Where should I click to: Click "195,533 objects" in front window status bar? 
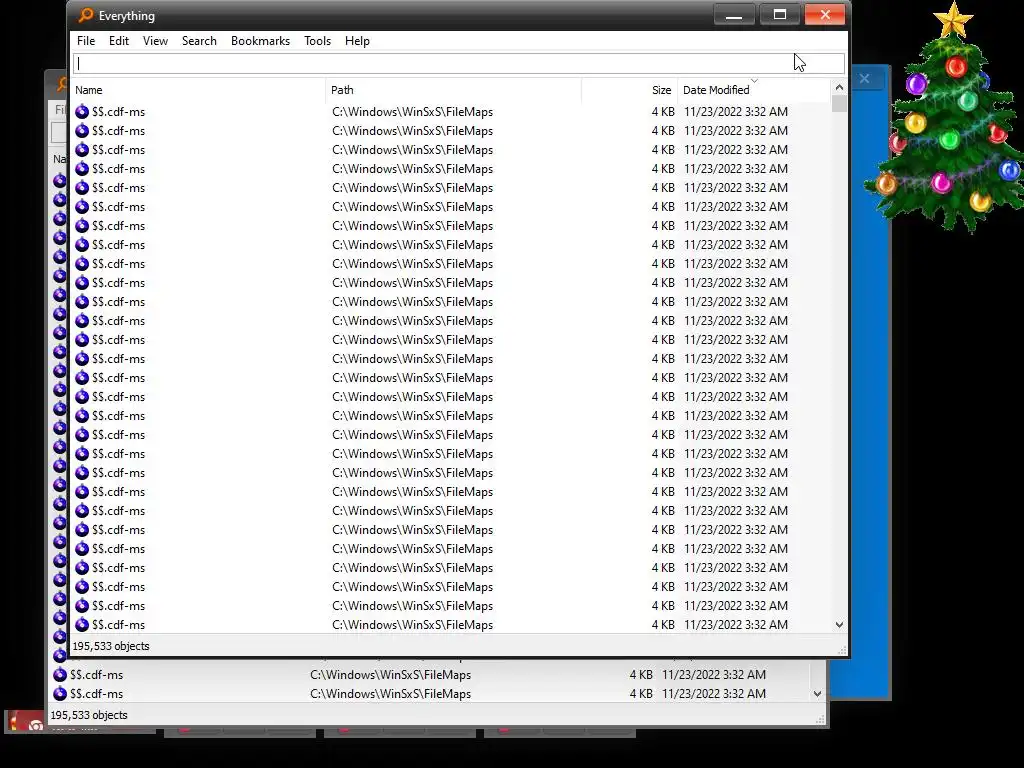click(111, 646)
